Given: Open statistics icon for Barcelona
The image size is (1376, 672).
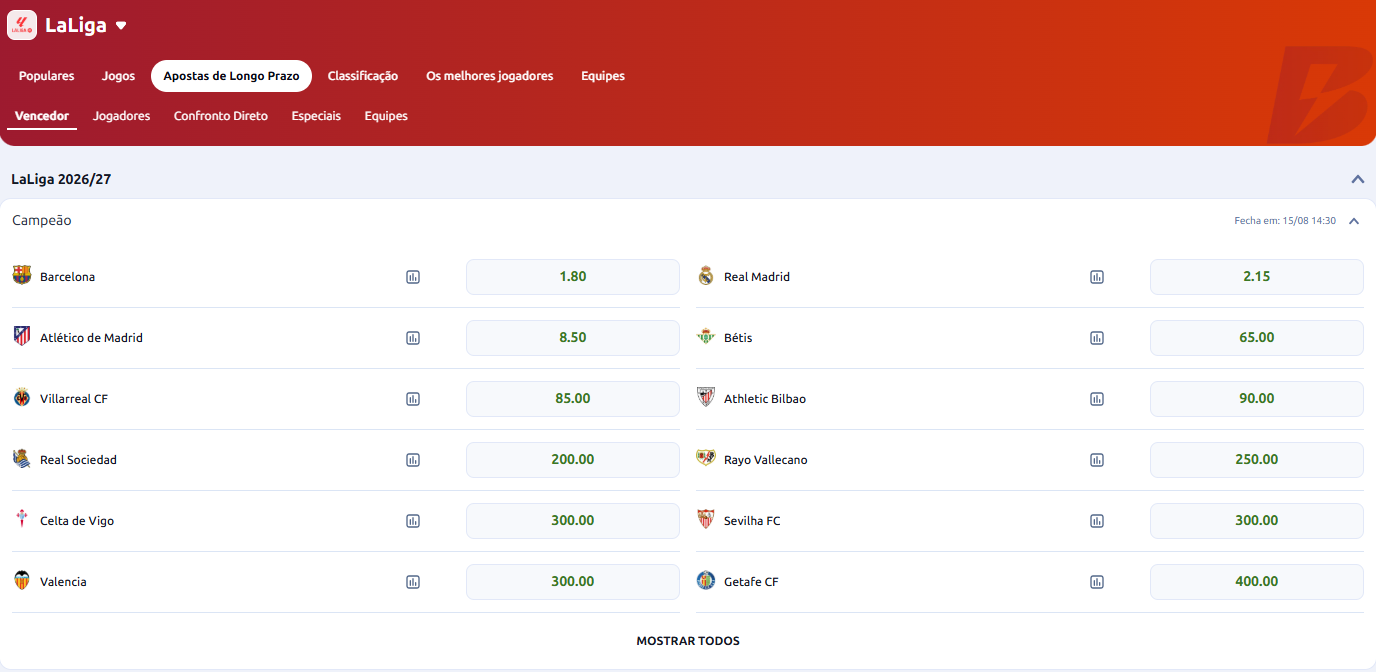Looking at the screenshot, I should [x=413, y=277].
